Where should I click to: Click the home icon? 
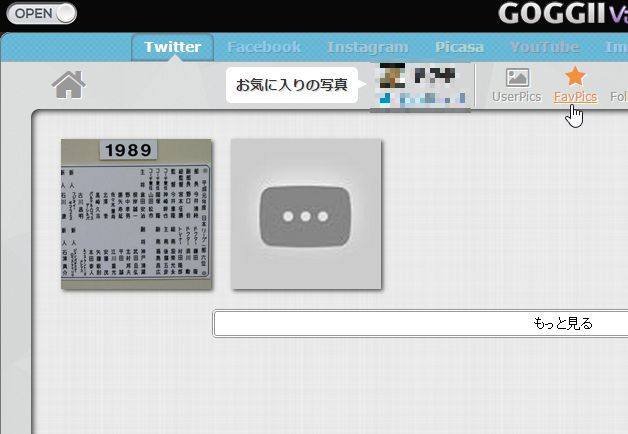[x=68, y=84]
